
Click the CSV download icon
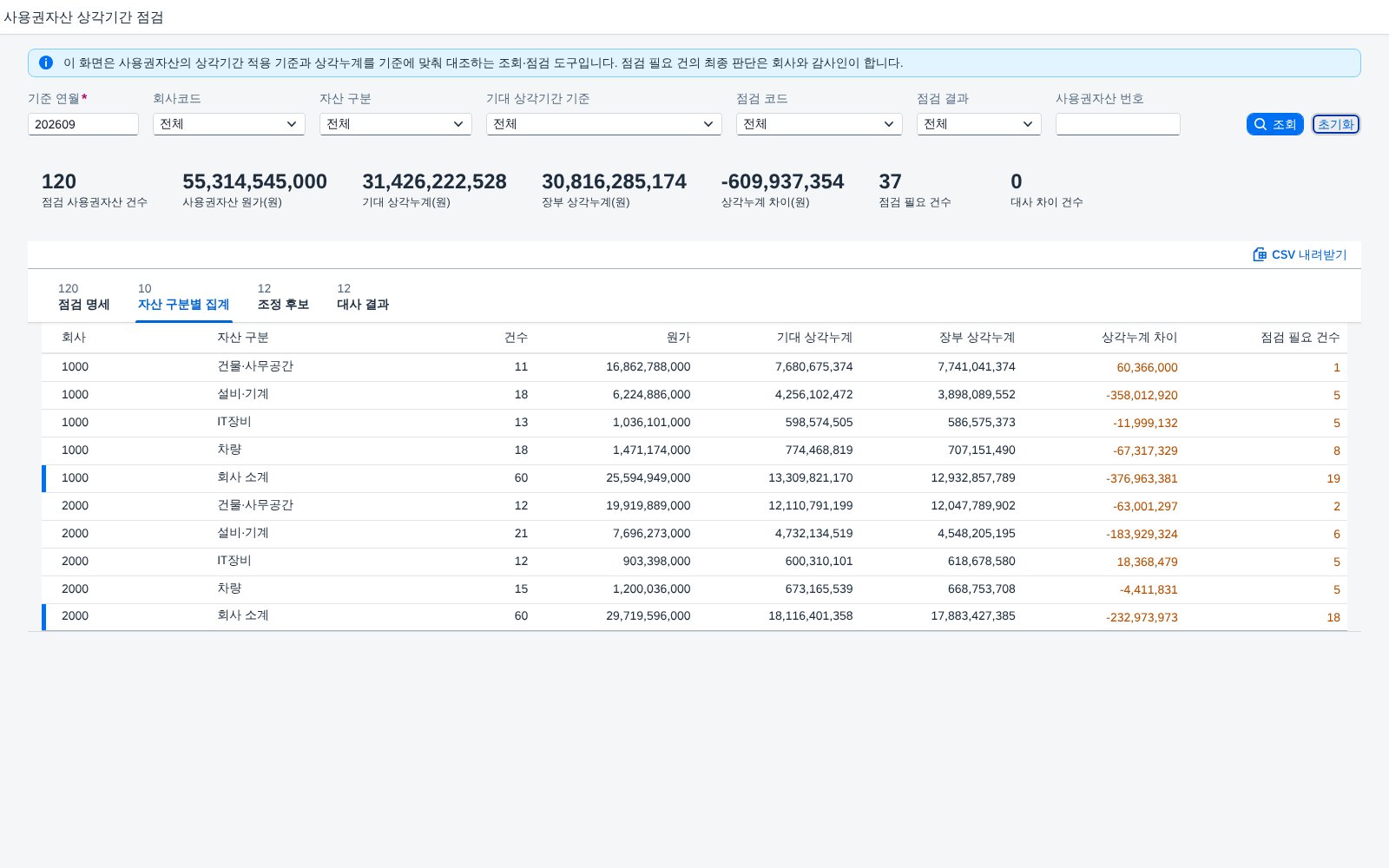point(1260,254)
